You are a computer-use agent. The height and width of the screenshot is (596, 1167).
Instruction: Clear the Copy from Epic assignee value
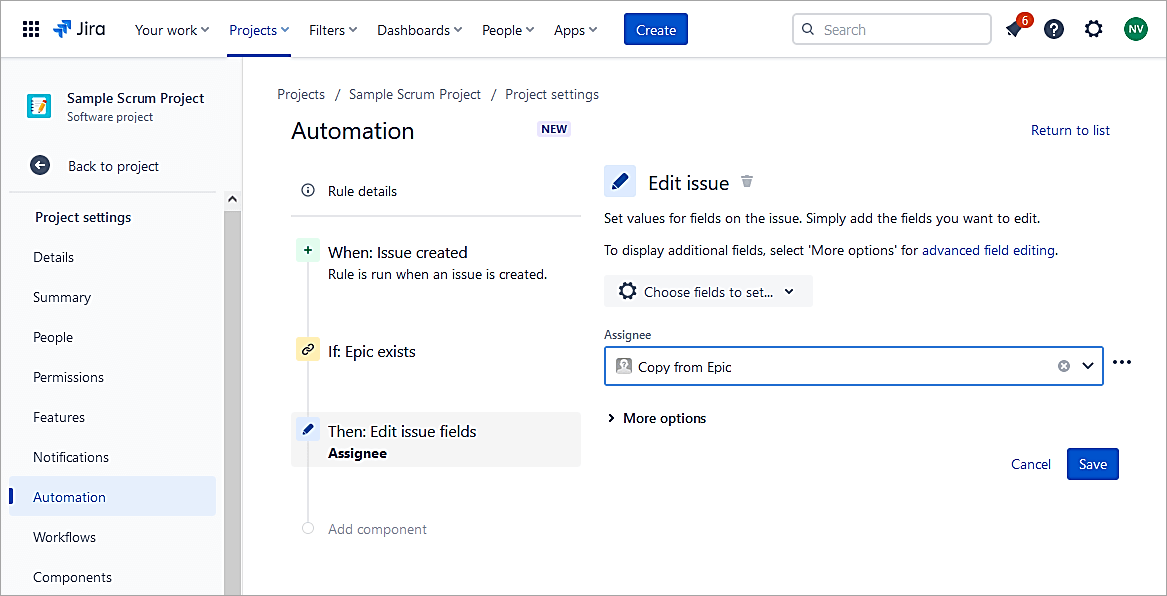pyautogui.click(x=1064, y=366)
